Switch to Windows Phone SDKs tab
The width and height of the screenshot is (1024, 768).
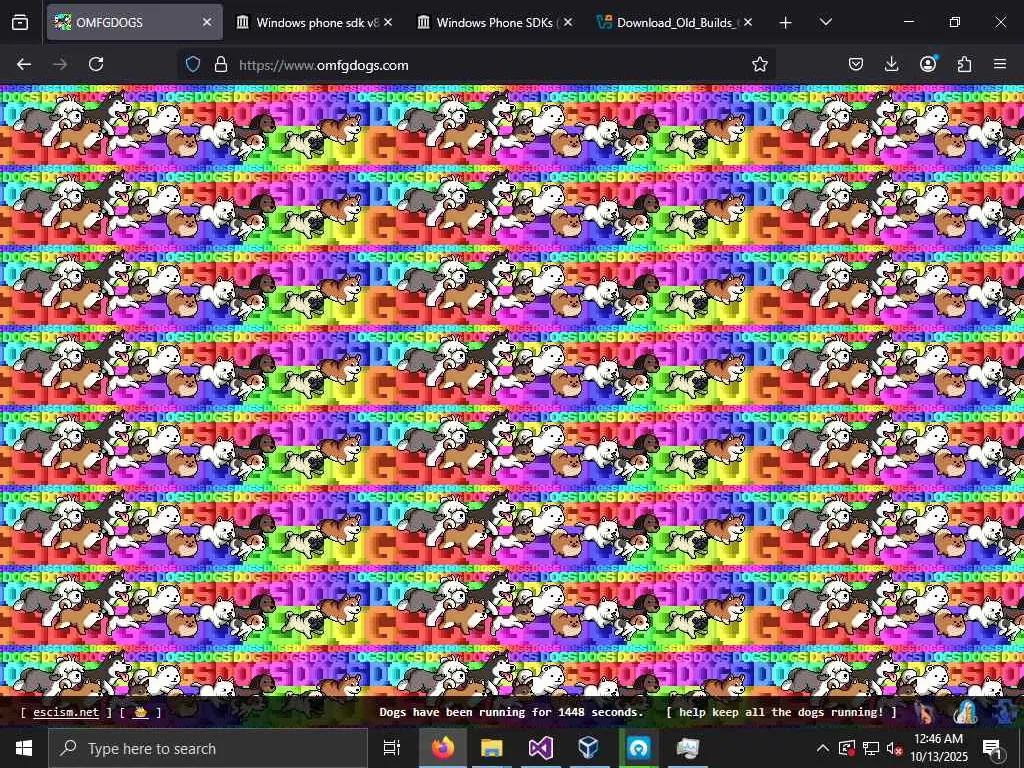494,22
